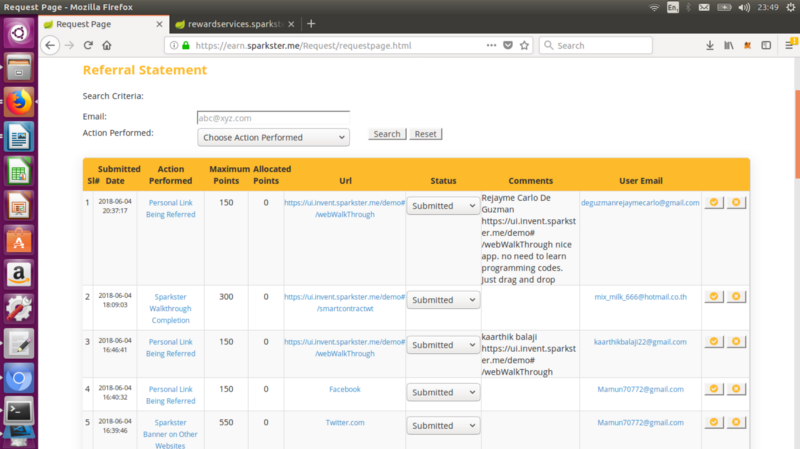Close the Request Page tab
Screen dimensions: 800x449
(159, 24)
